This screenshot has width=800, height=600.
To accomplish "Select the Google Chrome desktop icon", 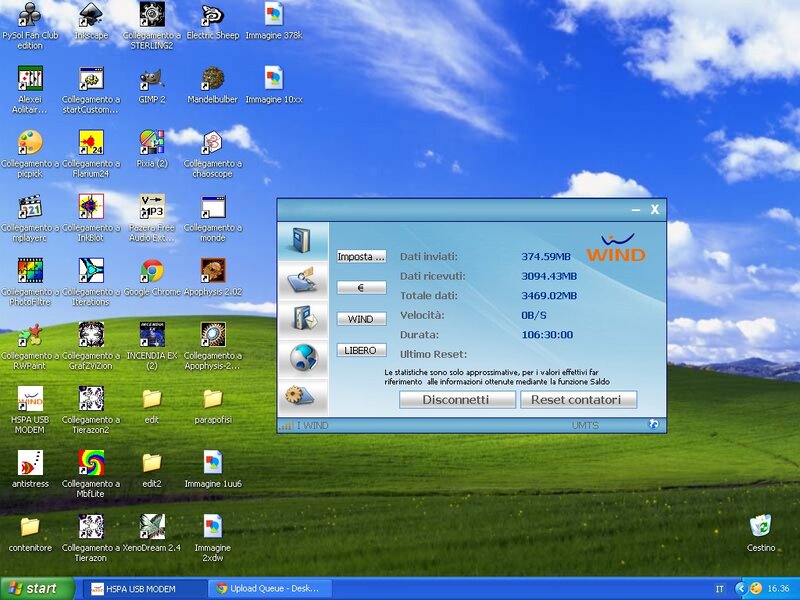I will tap(152, 277).
